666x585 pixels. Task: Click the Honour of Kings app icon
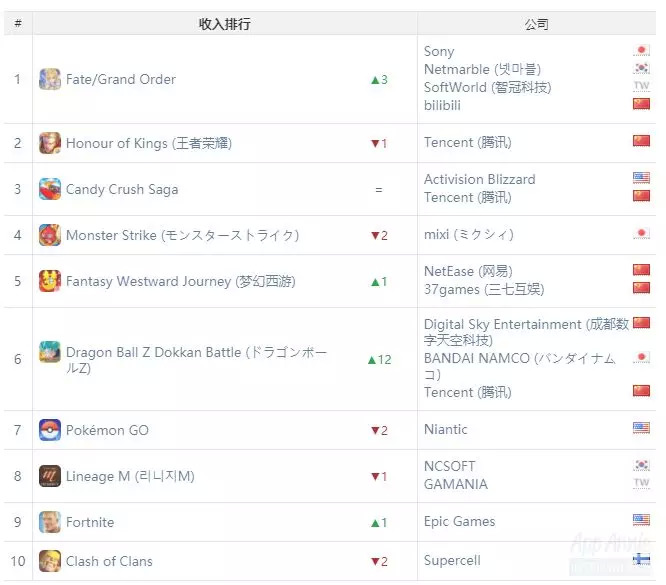49,143
